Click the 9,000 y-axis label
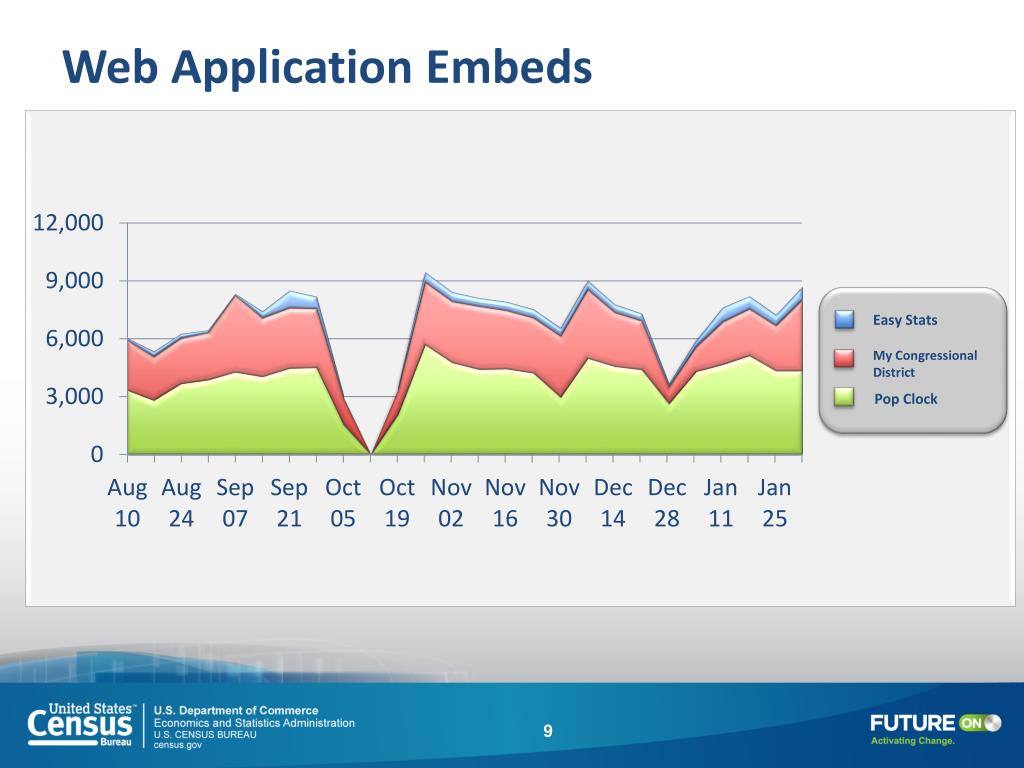This screenshot has width=1024, height=768. pyautogui.click(x=74, y=281)
